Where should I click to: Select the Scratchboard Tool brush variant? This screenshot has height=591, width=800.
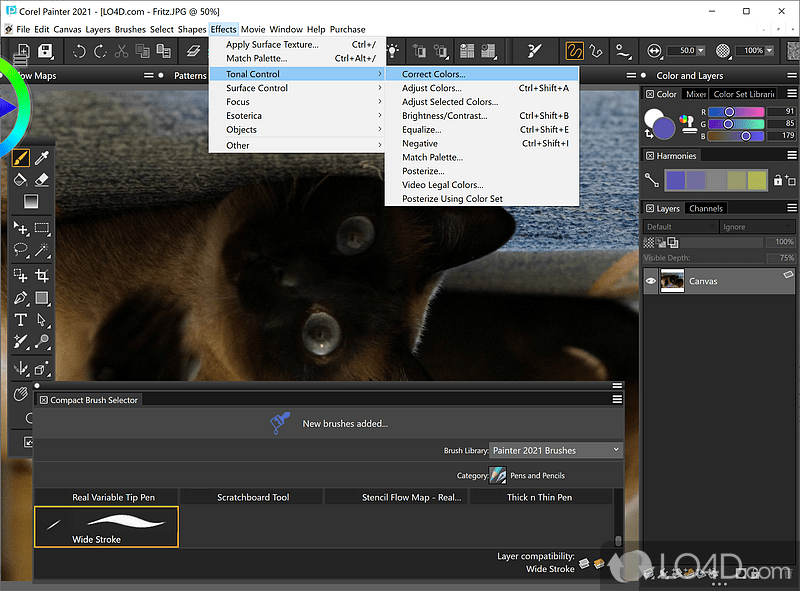click(252, 496)
